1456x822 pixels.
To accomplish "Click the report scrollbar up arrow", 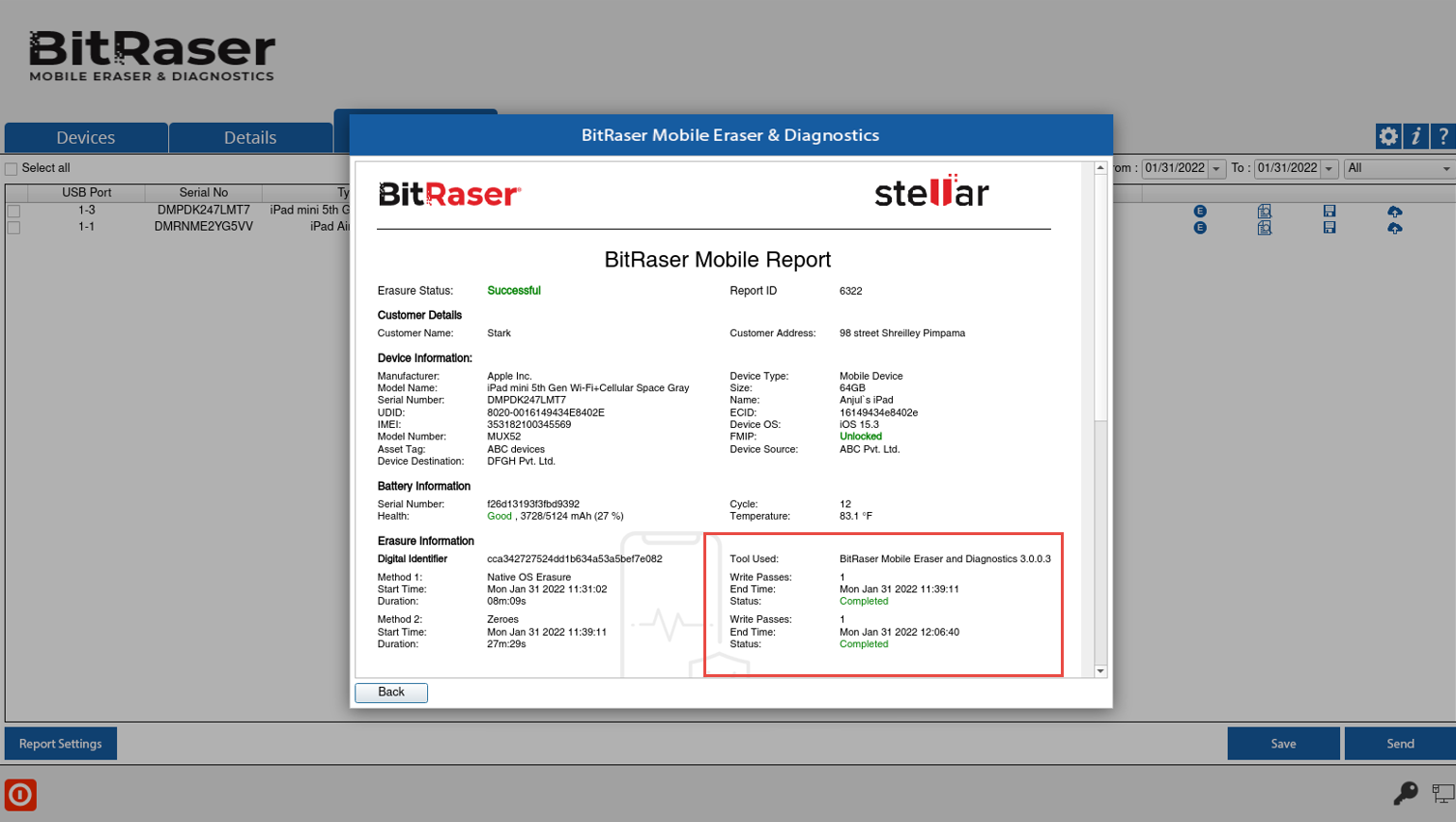I will pos(1100,168).
